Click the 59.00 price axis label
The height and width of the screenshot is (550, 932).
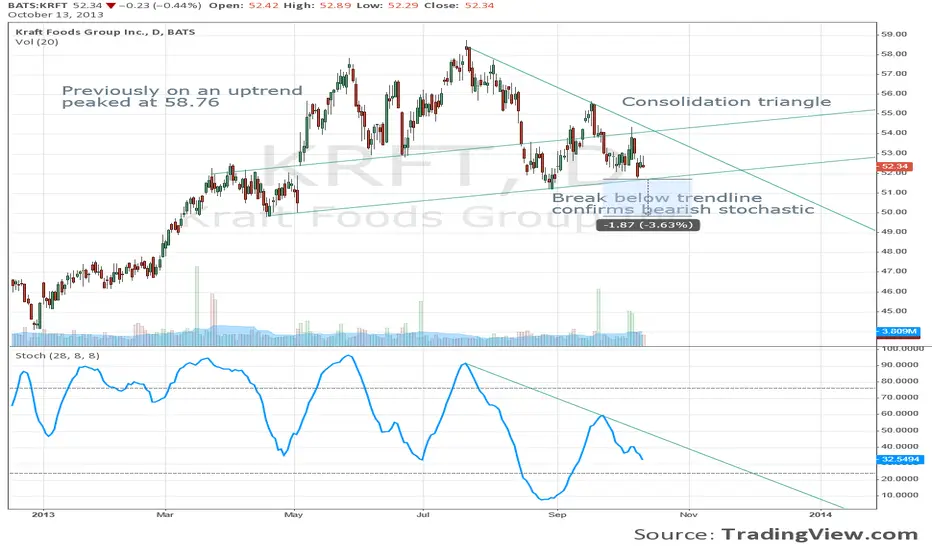(894, 34)
